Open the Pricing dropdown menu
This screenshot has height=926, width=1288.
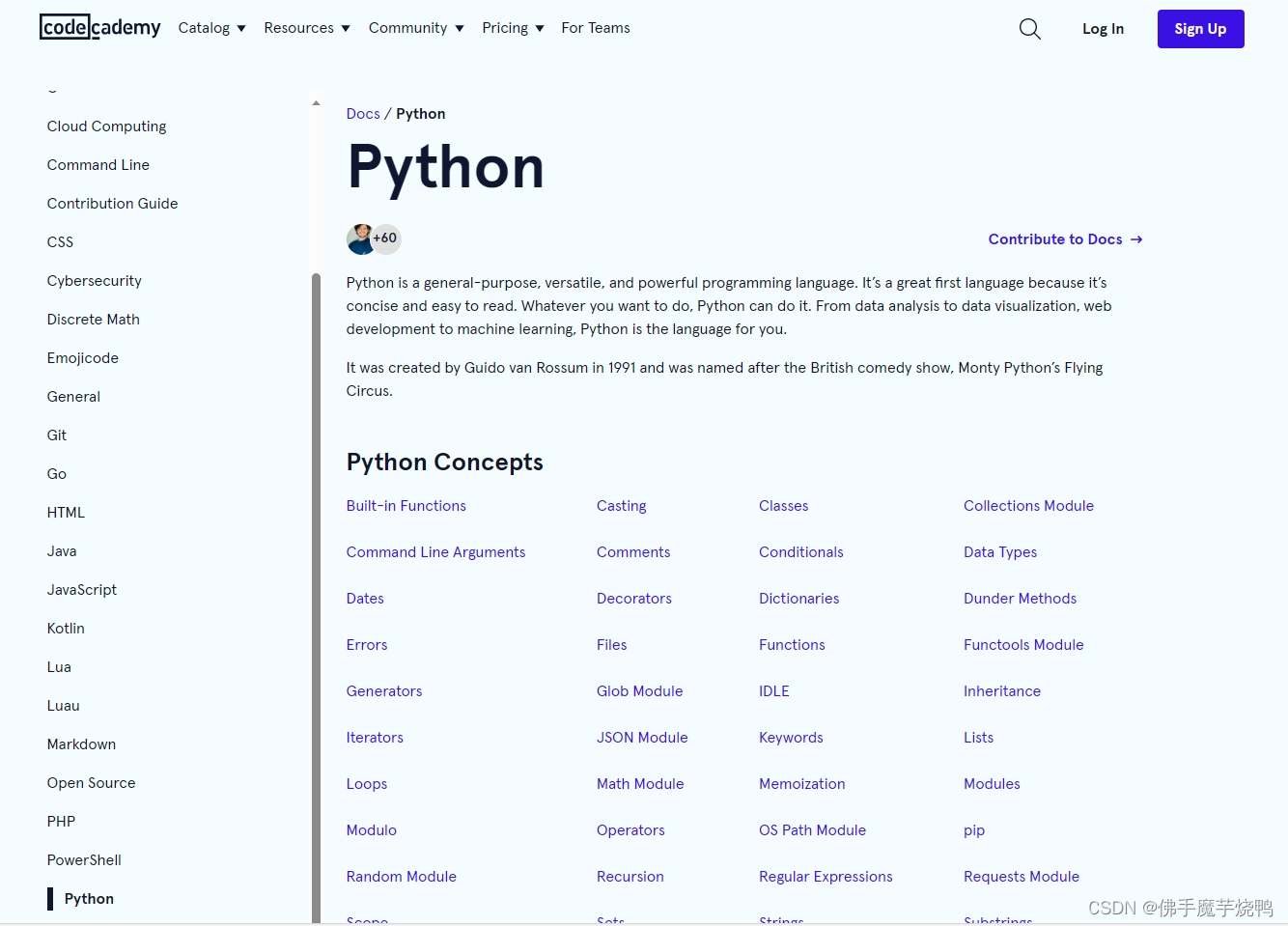(x=513, y=28)
